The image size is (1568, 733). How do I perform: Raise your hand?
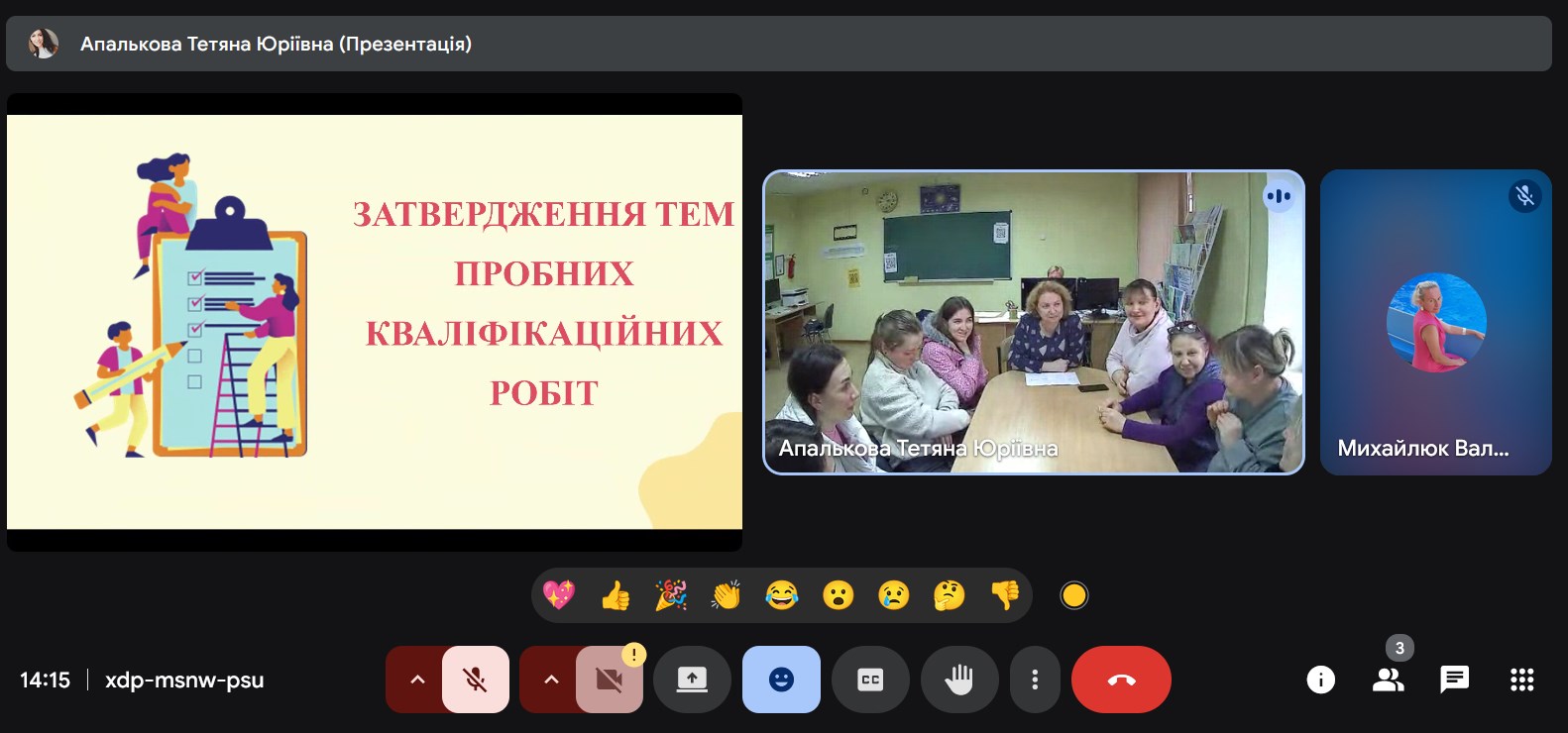[x=958, y=680]
